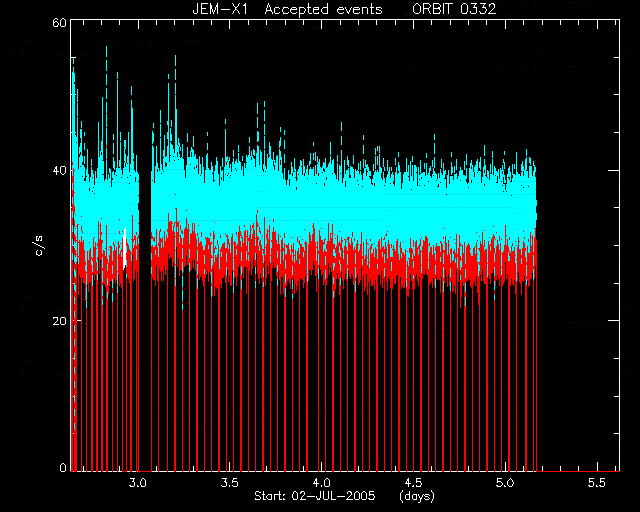
Task: Click the 4.0 x-axis tick label
Action: 322,483
